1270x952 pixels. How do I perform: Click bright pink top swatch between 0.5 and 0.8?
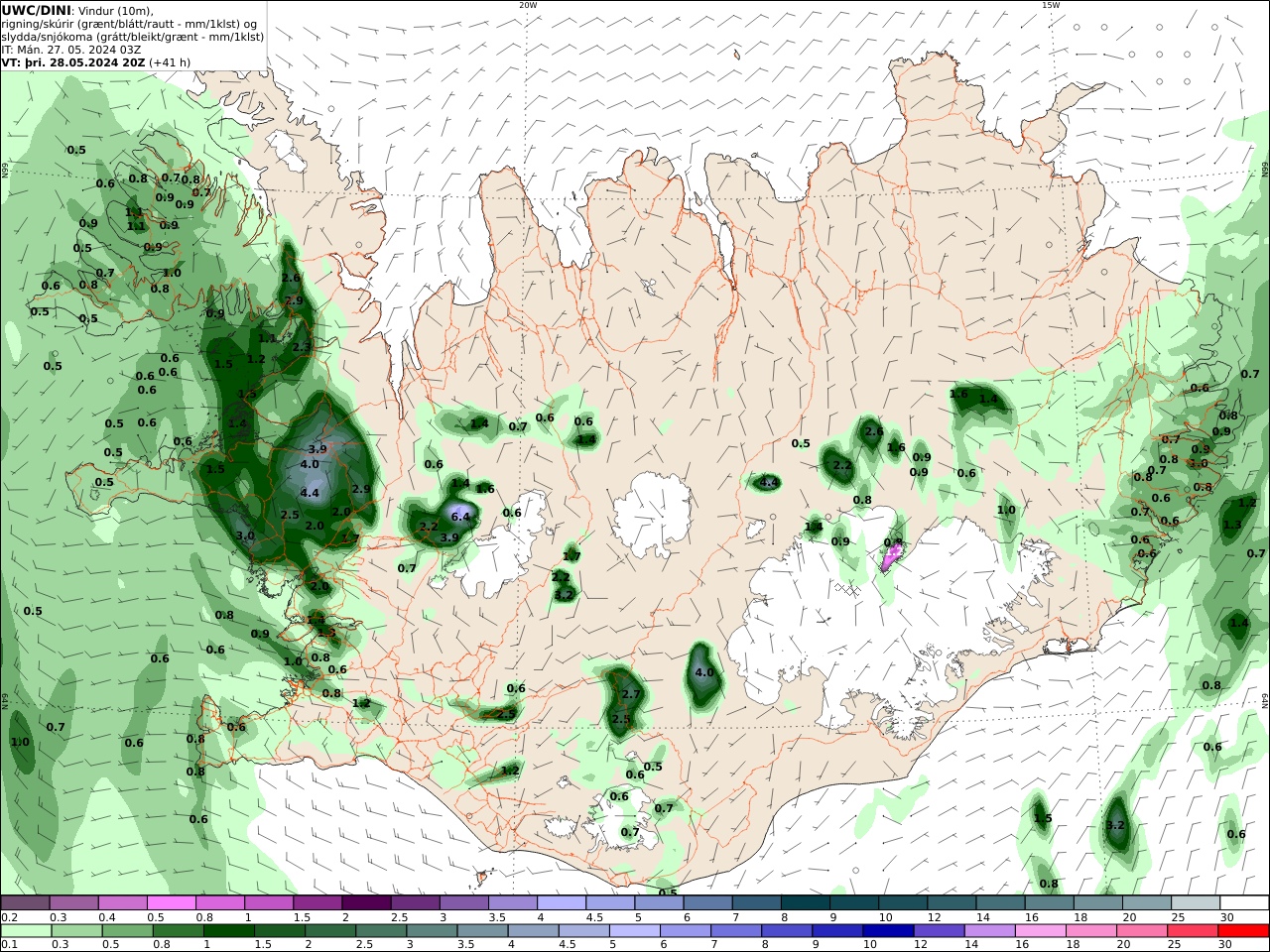click(171, 903)
